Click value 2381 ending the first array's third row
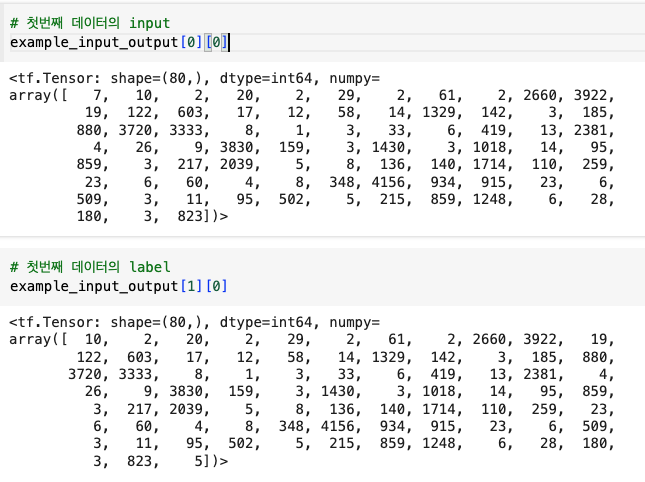This screenshot has width=645, height=482. 591,130
